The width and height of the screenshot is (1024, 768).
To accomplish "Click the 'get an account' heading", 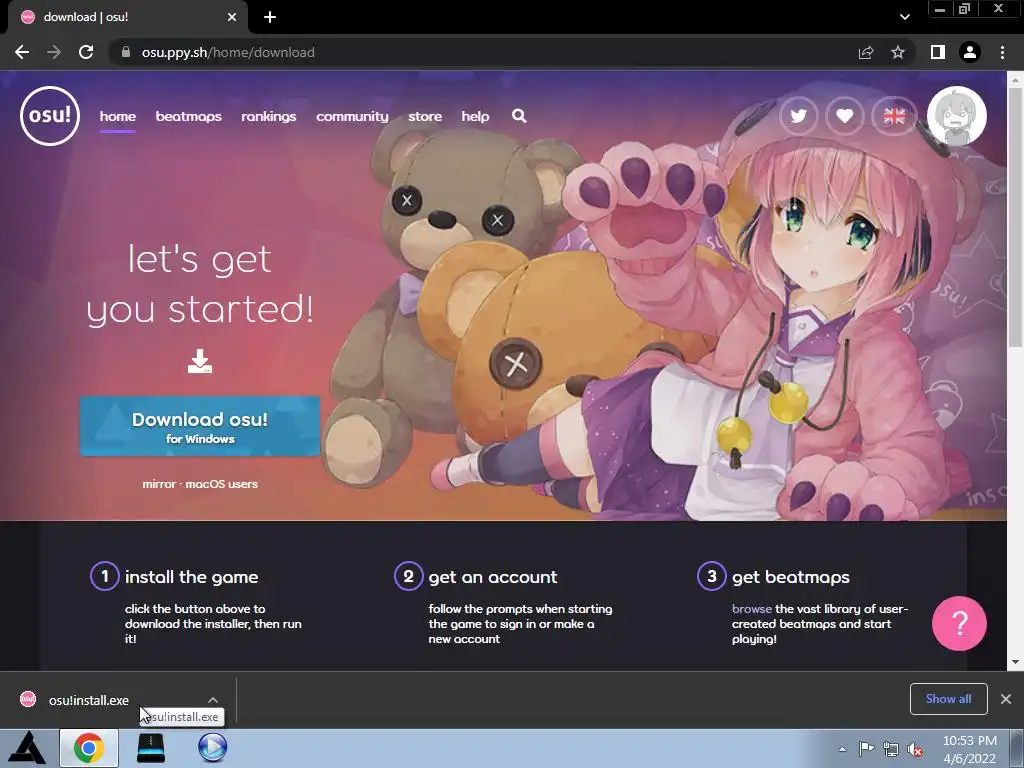I will coord(493,577).
